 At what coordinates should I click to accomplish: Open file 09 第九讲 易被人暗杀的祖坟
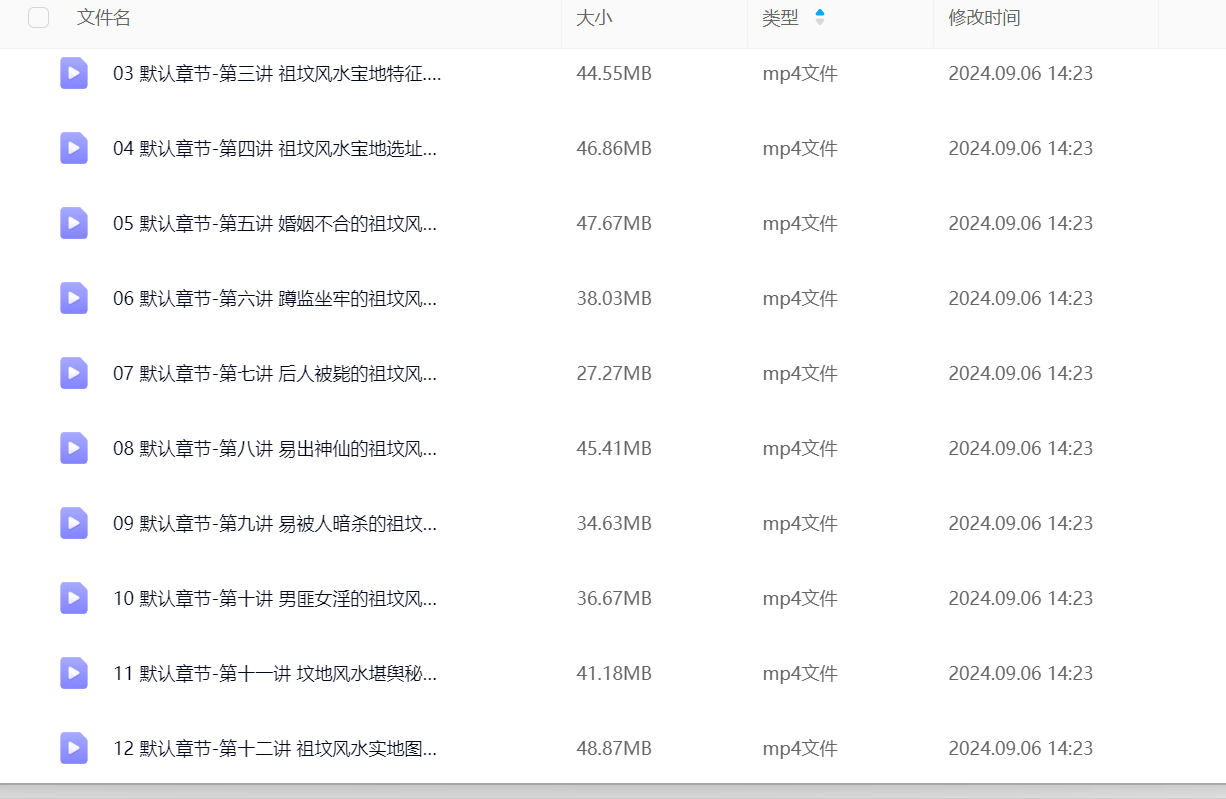click(275, 524)
